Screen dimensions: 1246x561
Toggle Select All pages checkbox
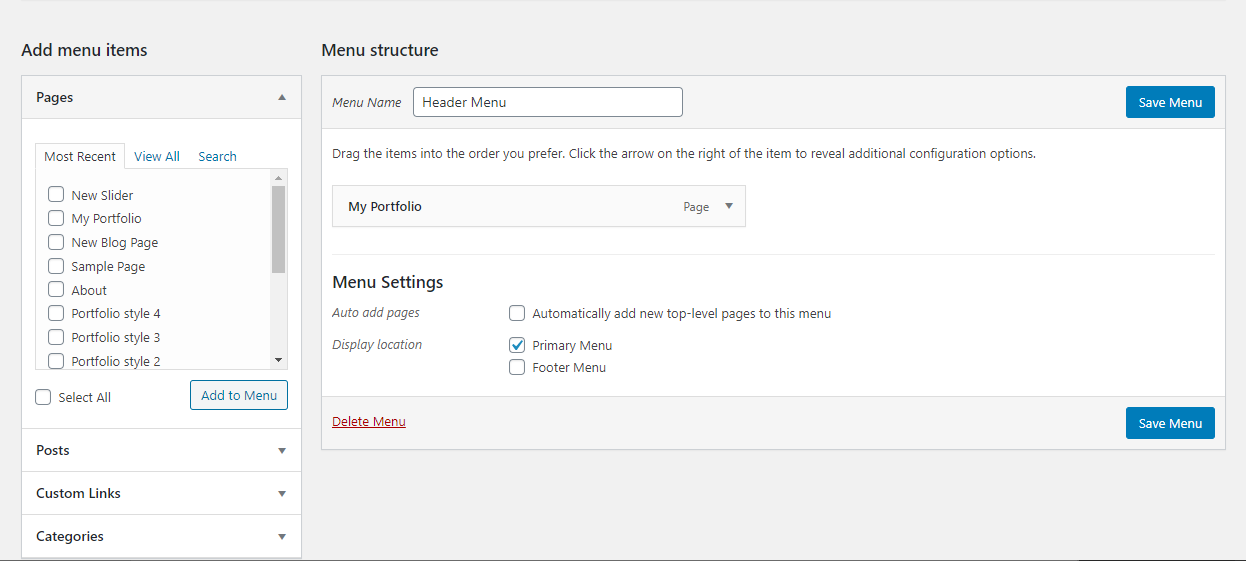point(43,397)
